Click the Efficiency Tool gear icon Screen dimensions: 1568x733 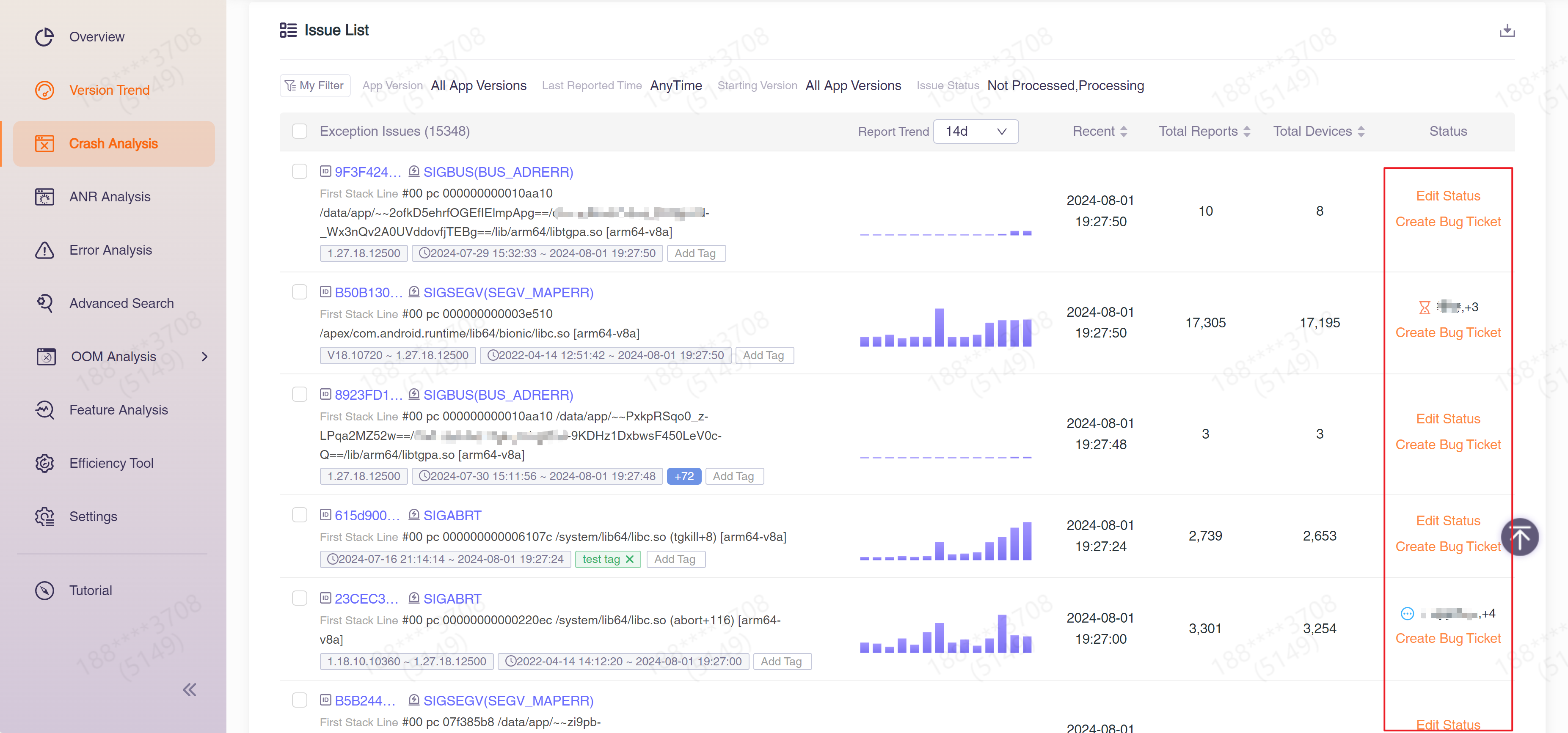[44, 463]
